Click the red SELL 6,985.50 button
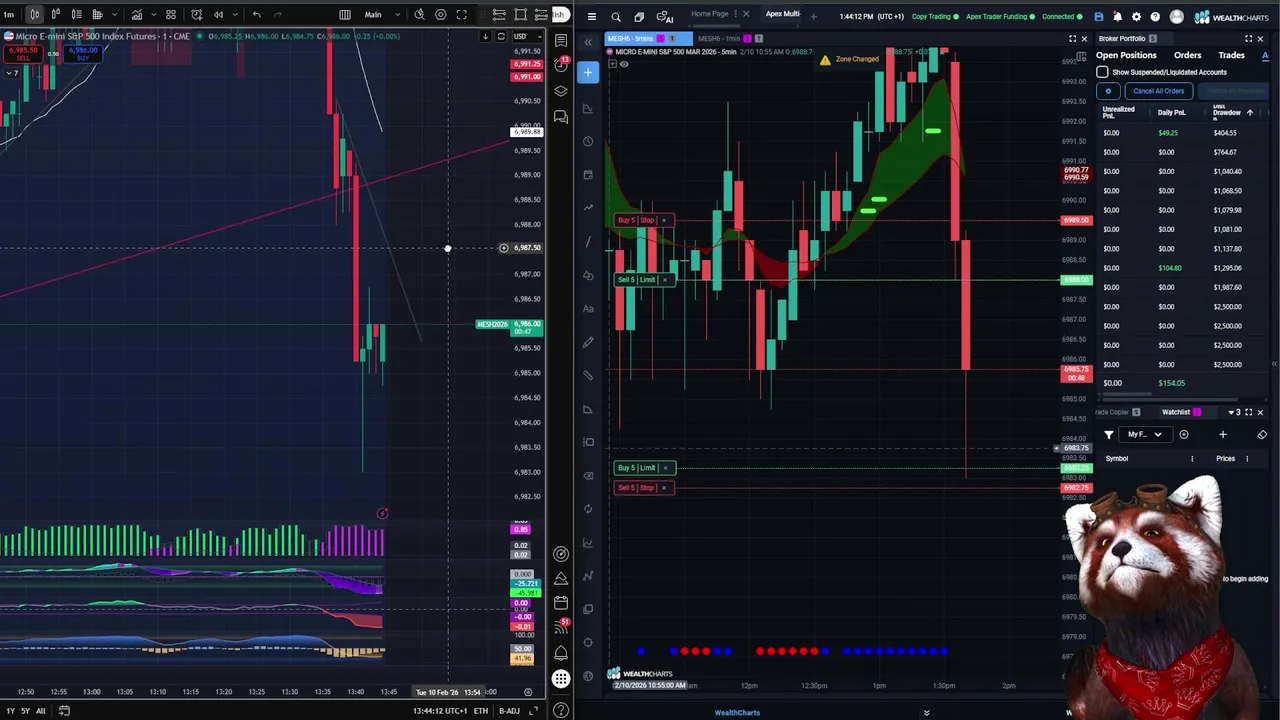The width and height of the screenshot is (1280, 720). [x=23, y=54]
